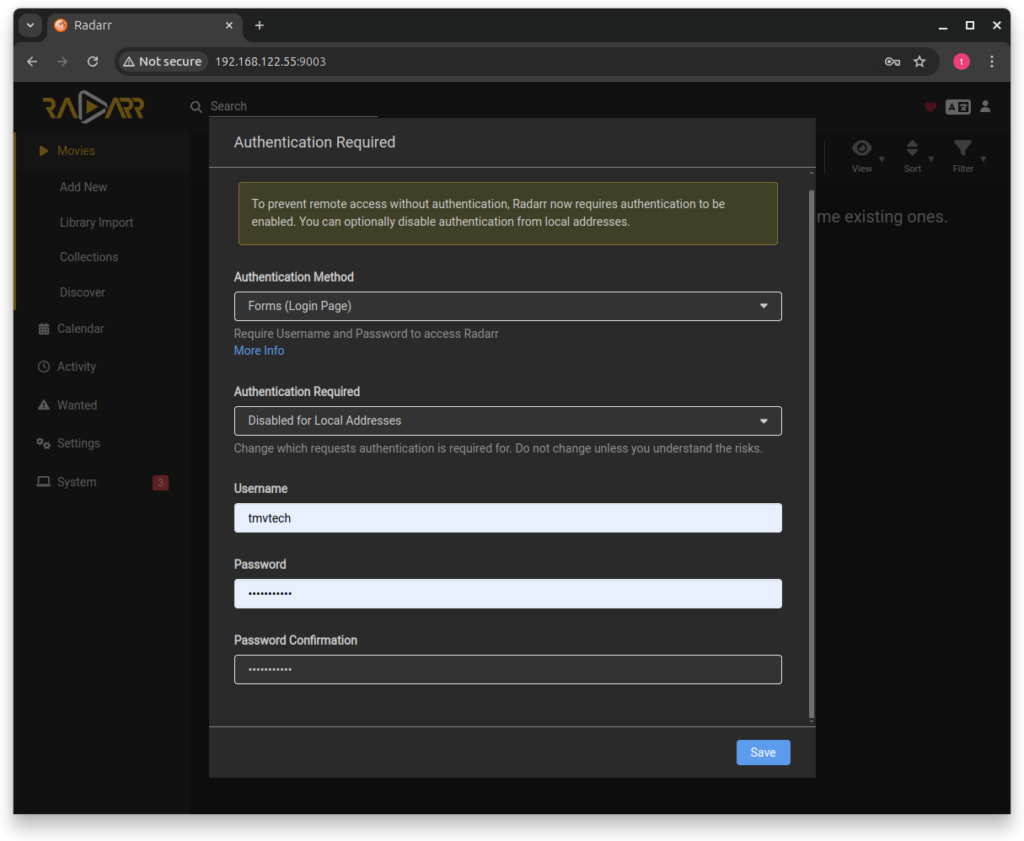The image size is (1024, 841).
Task: Open the user account icon in header
Action: coord(985,106)
